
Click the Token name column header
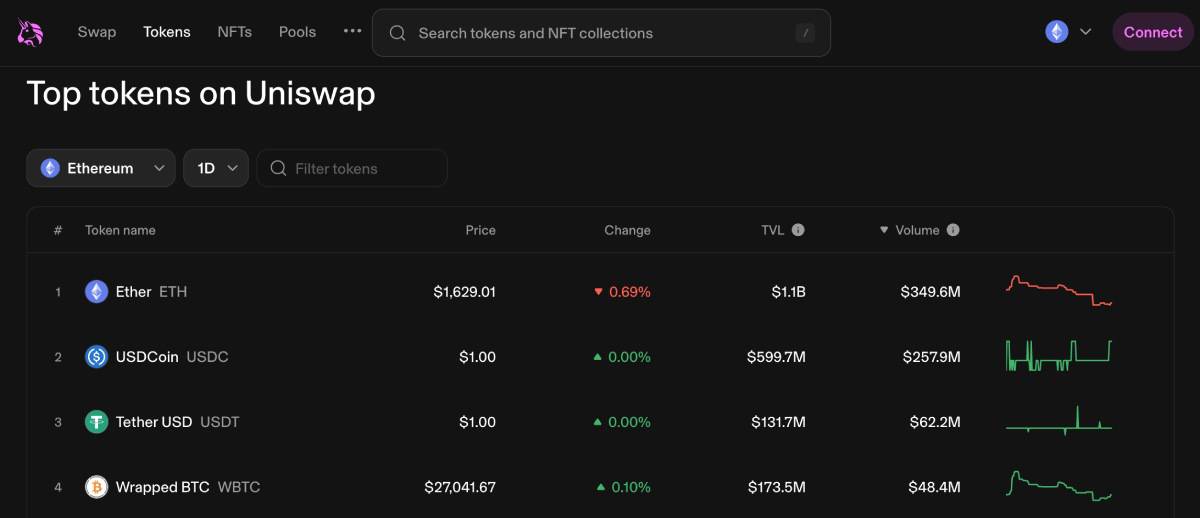[x=120, y=230]
